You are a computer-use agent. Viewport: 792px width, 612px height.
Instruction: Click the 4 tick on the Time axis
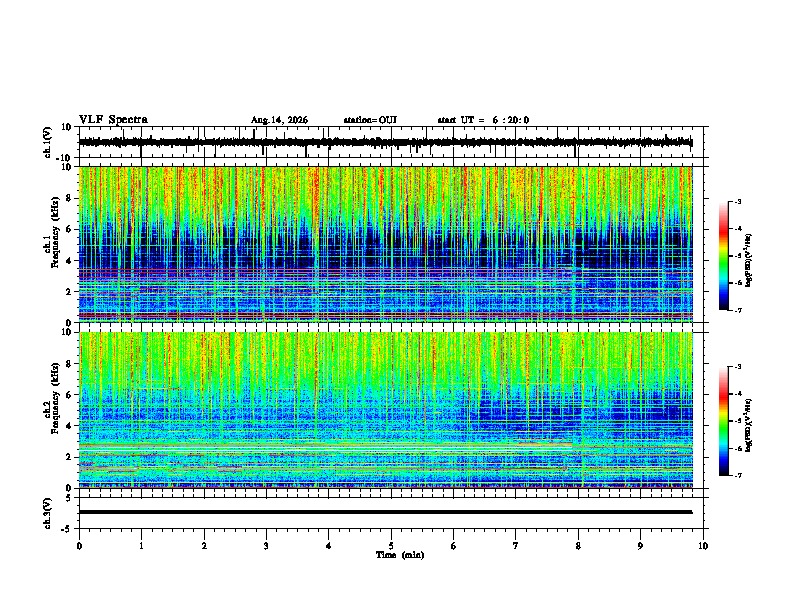[x=328, y=546]
